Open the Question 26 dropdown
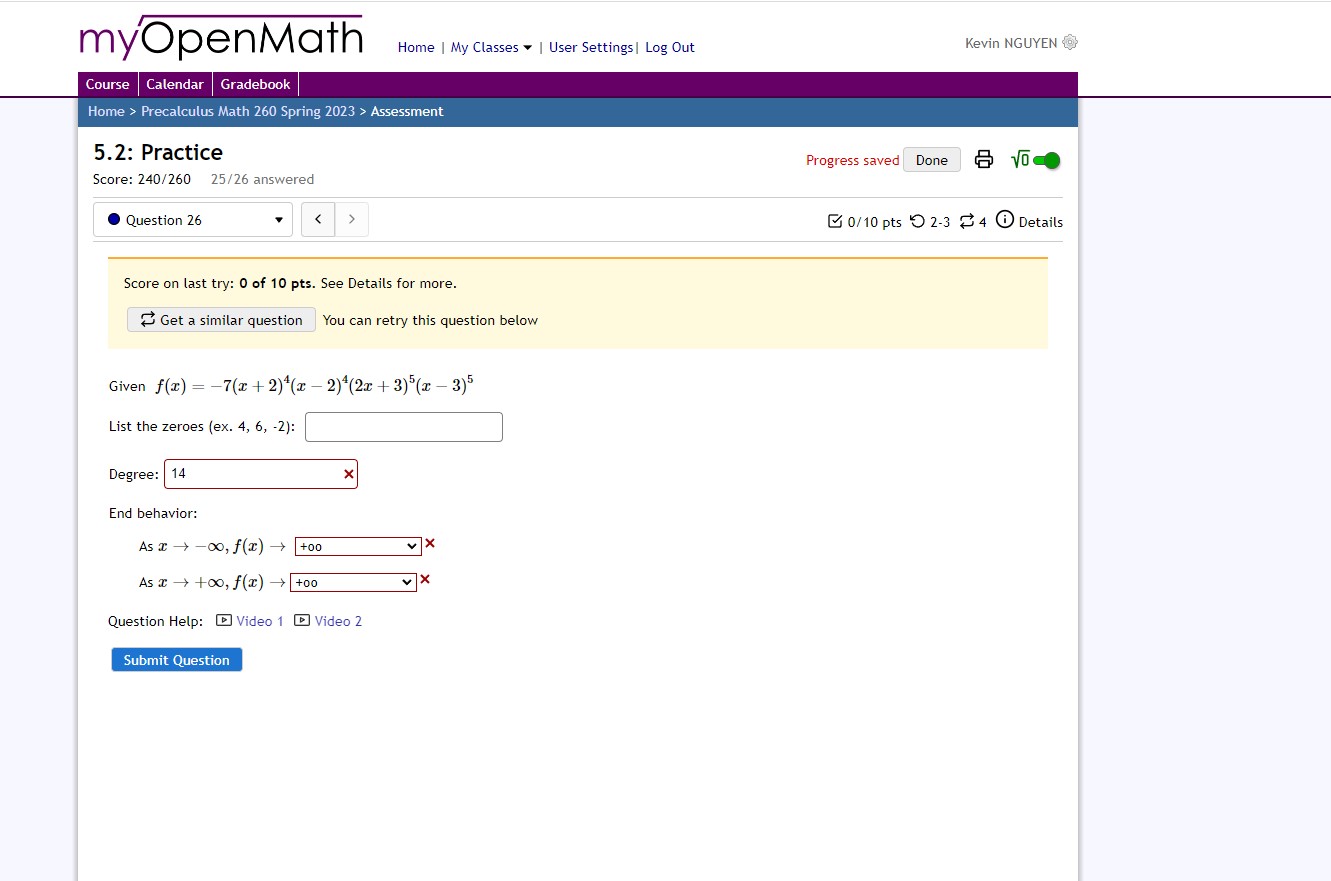The width and height of the screenshot is (1331, 881). 192,219
